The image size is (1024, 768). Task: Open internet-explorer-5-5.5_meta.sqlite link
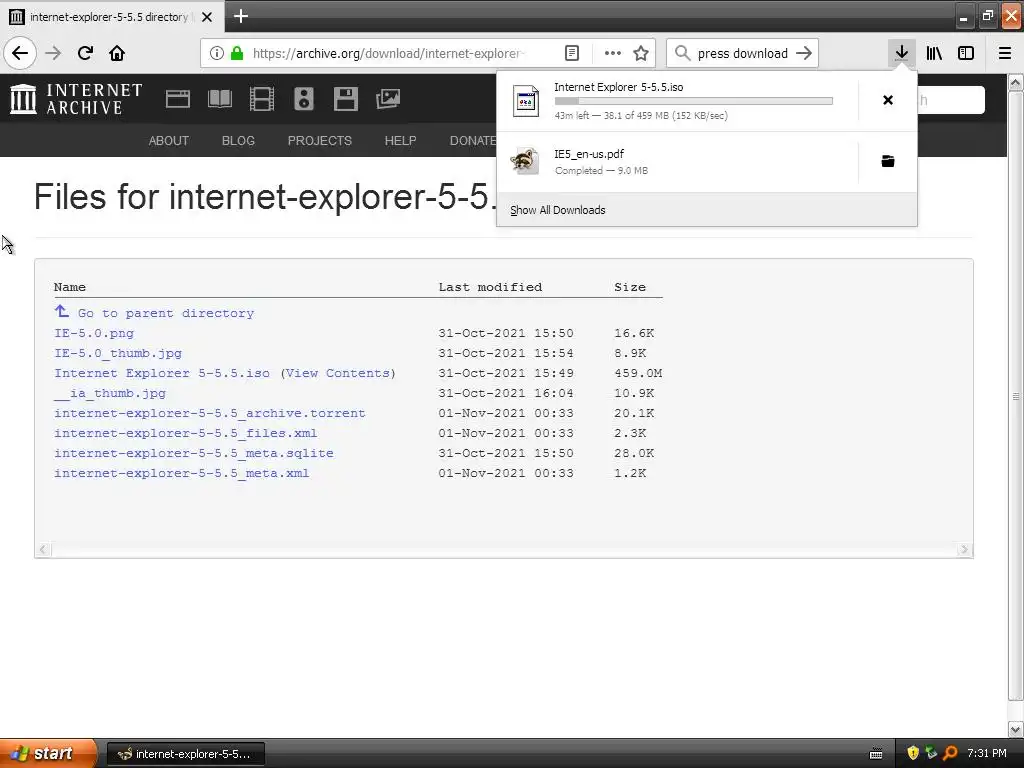tap(194, 453)
